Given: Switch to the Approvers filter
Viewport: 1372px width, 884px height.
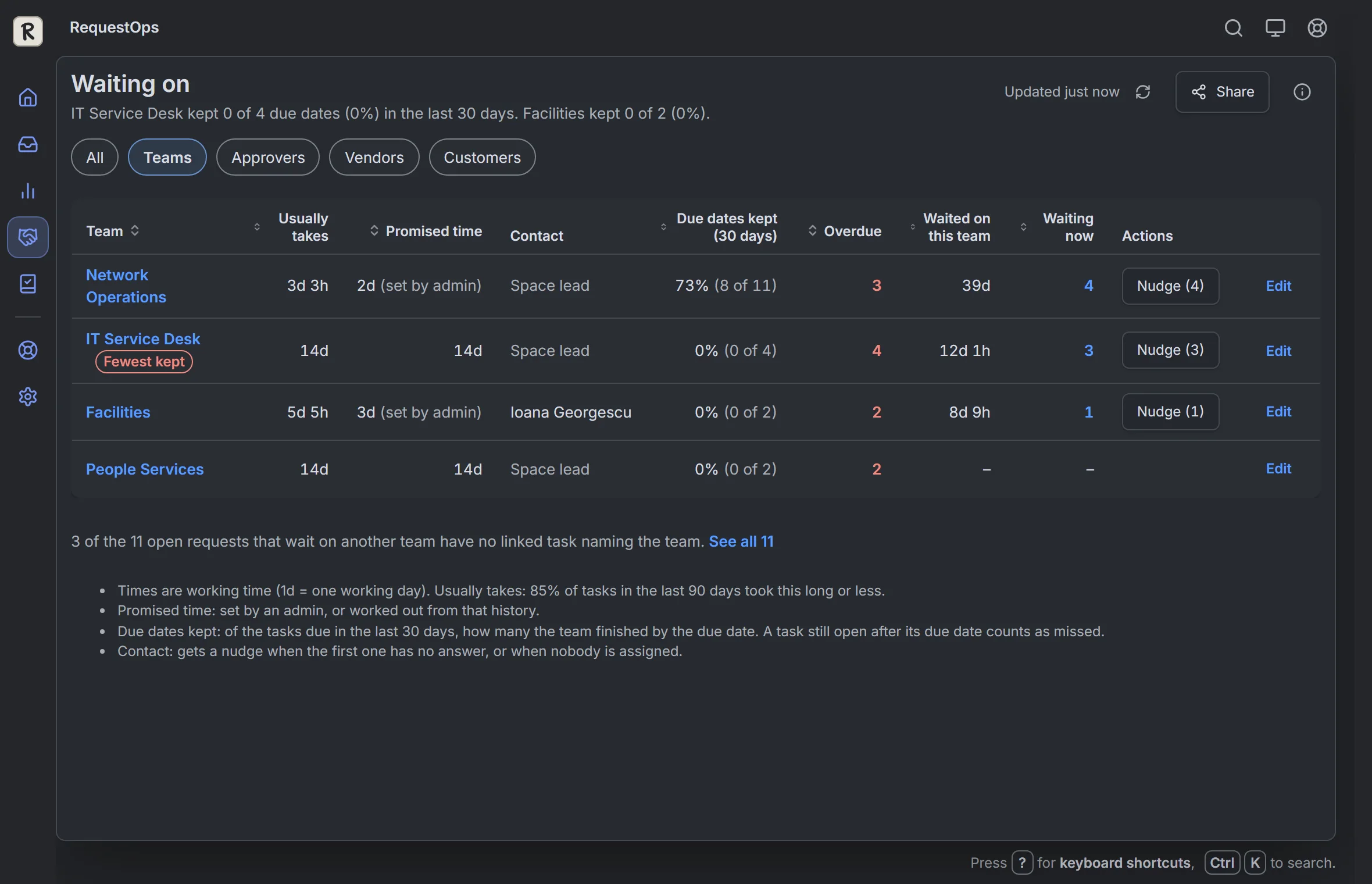Looking at the screenshot, I should [x=268, y=157].
